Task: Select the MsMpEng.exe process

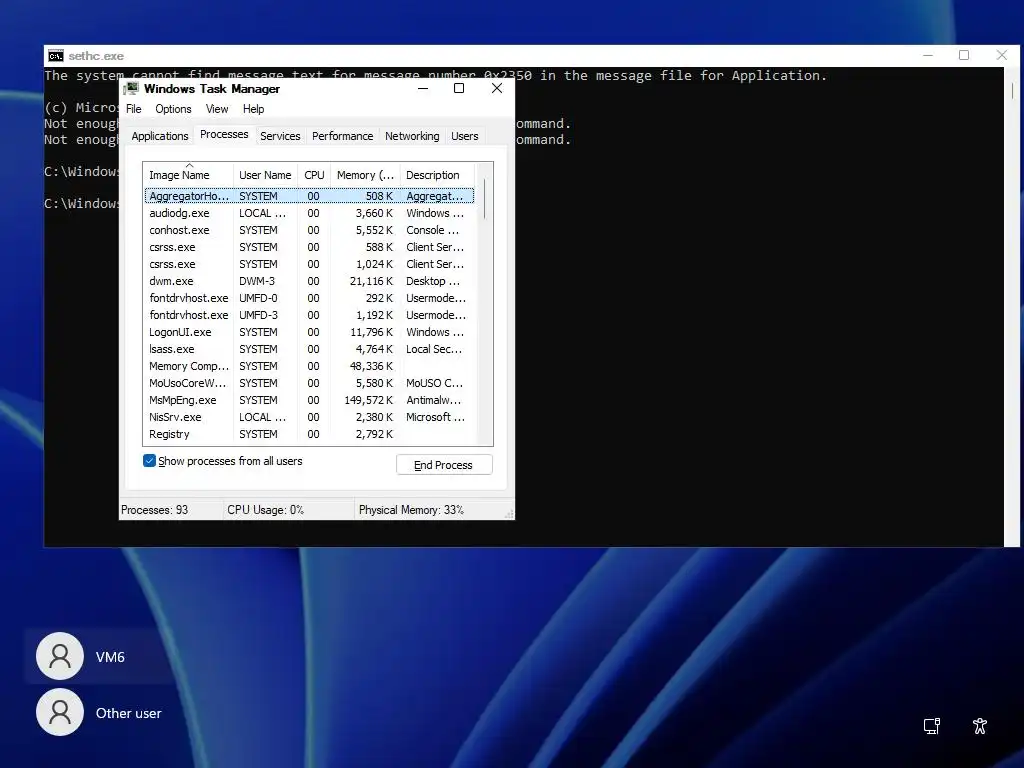Action: (x=309, y=400)
